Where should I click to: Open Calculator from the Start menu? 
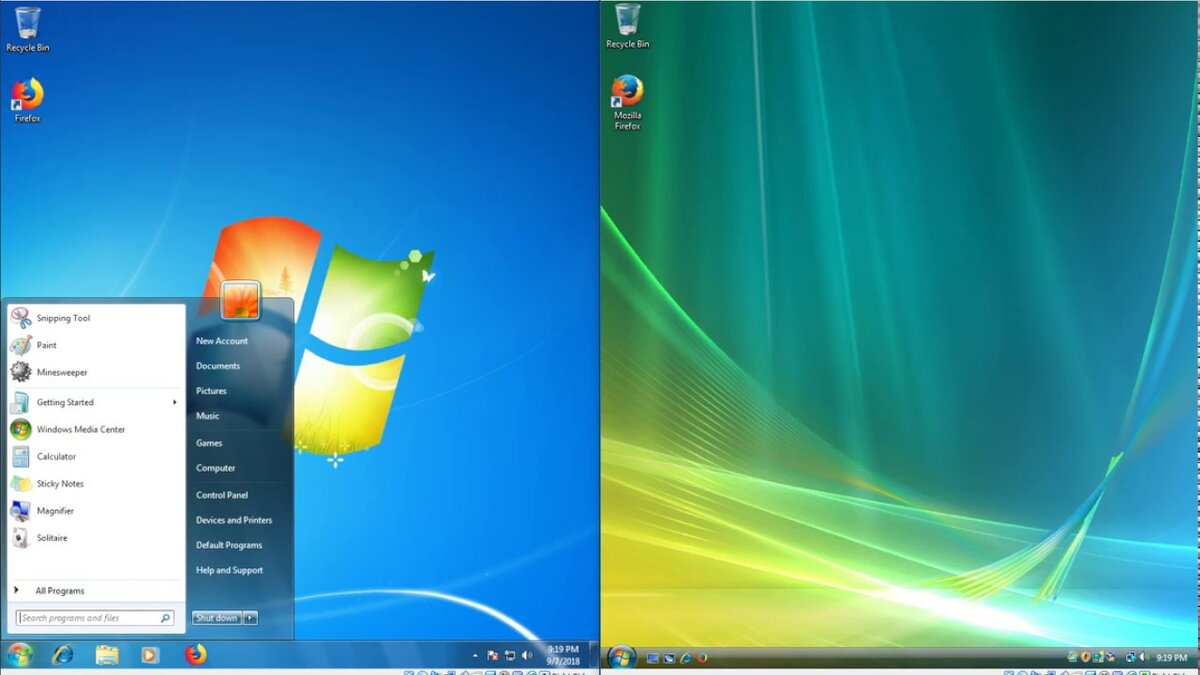tap(95, 456)
